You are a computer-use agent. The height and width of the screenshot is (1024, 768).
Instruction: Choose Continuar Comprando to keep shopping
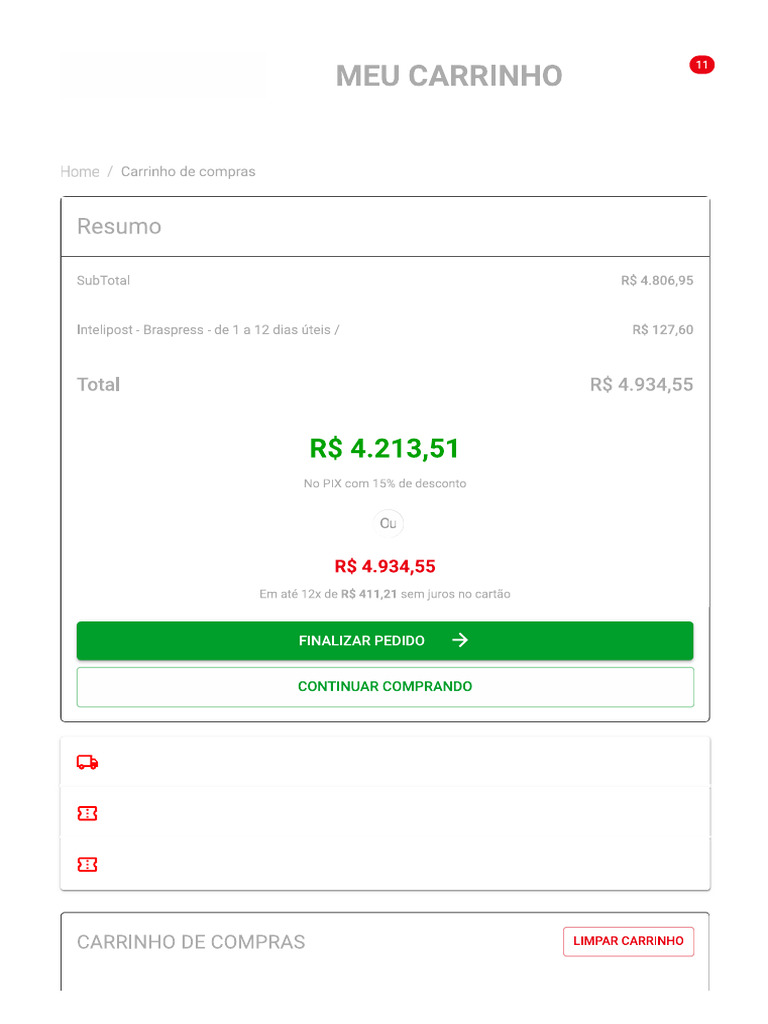tap(385, 687)
